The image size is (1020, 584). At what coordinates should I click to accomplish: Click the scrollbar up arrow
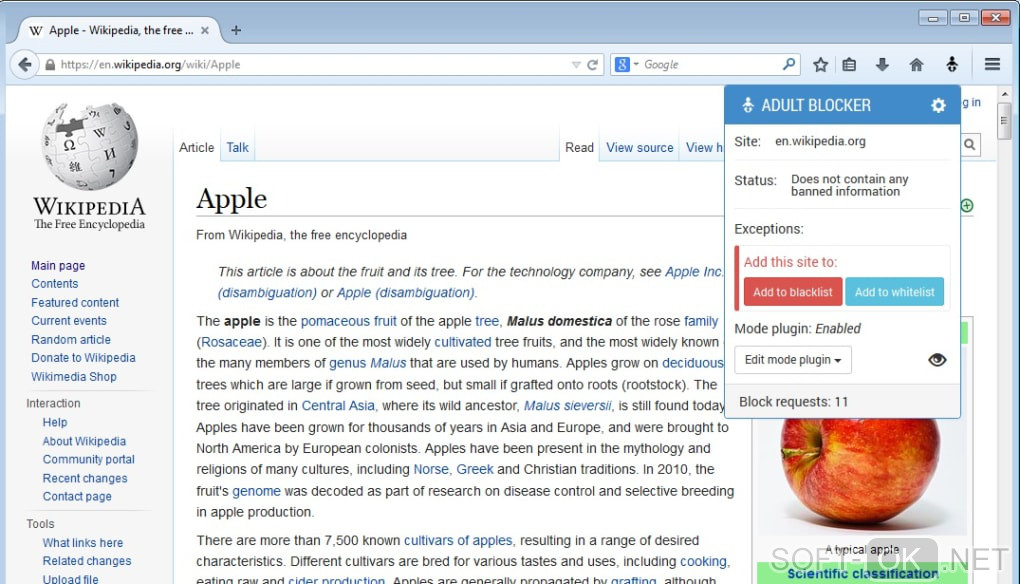(1004, 94)
